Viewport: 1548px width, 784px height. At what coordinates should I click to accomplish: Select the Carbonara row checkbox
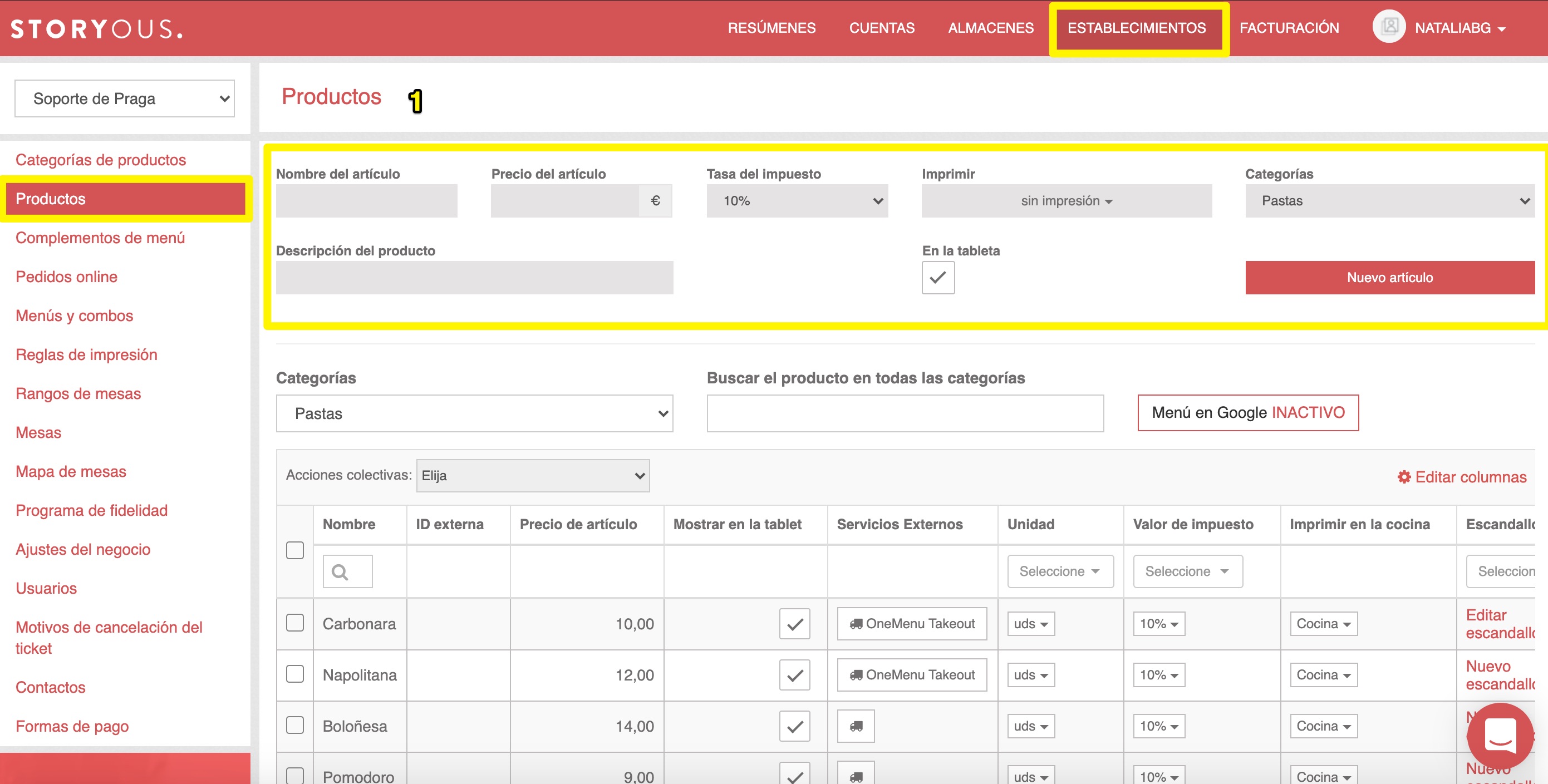click(295, 623)
